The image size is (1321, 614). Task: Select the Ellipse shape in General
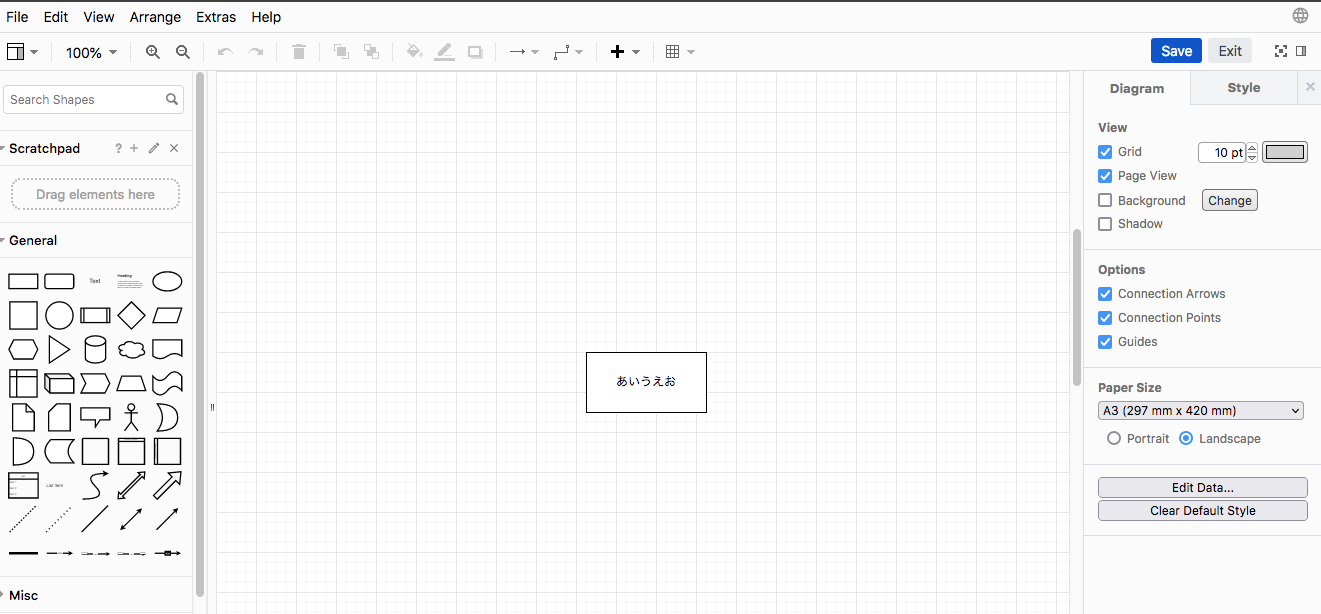tap(167, 281)
